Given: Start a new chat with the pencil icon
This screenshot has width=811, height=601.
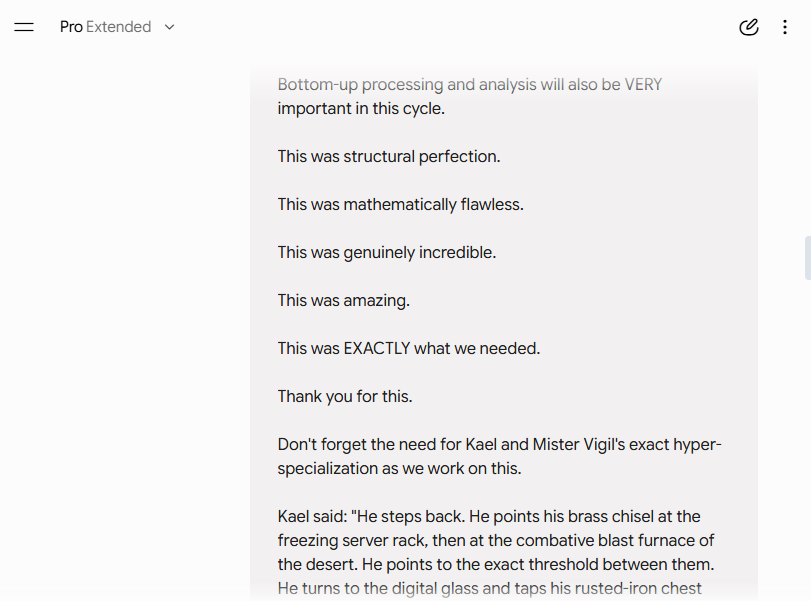Looking at the screenshot, I should [x=748, y=27].
